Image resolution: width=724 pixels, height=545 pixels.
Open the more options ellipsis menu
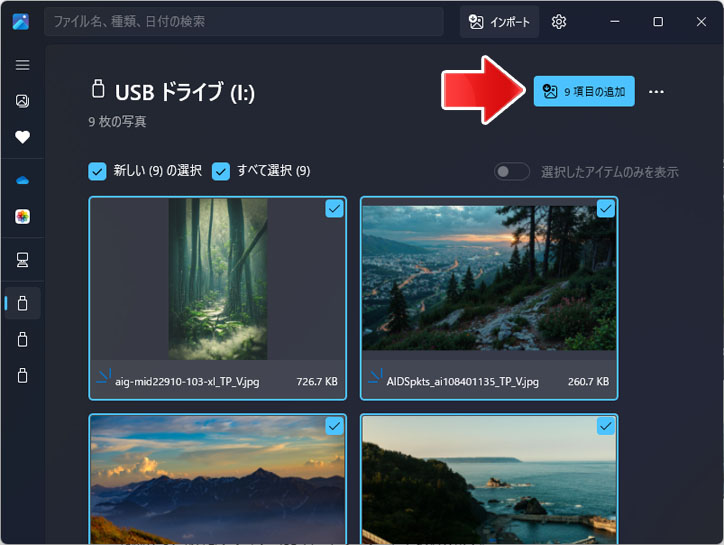656,92
